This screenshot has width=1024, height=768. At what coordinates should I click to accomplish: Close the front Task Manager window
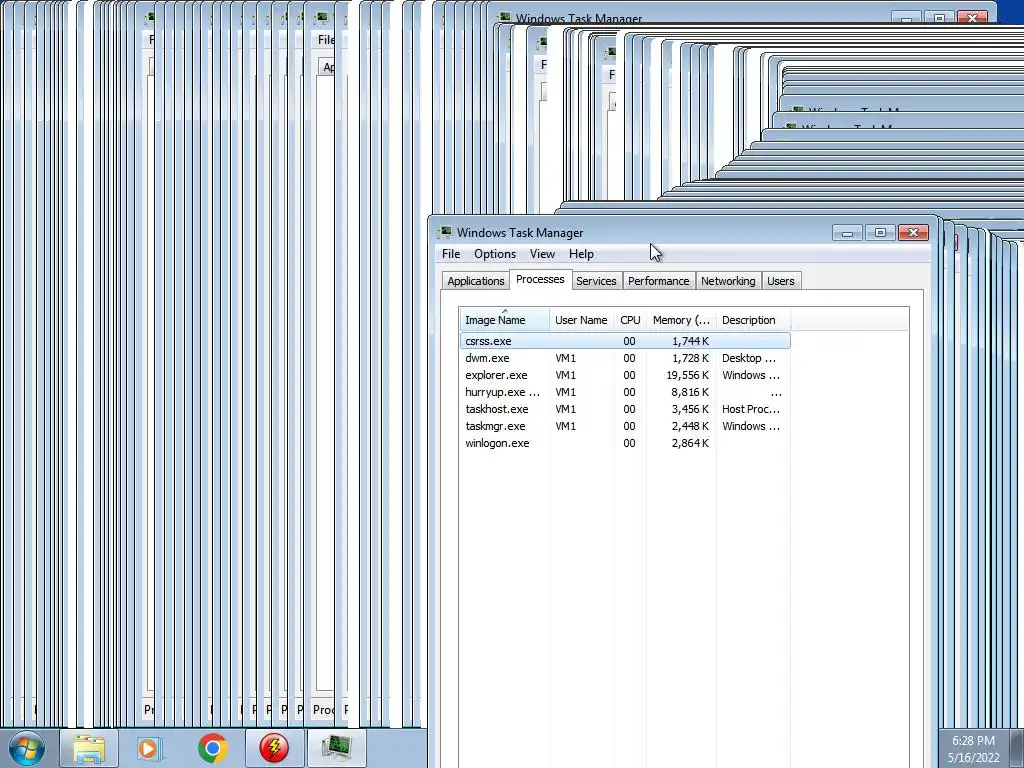point(913,232)
